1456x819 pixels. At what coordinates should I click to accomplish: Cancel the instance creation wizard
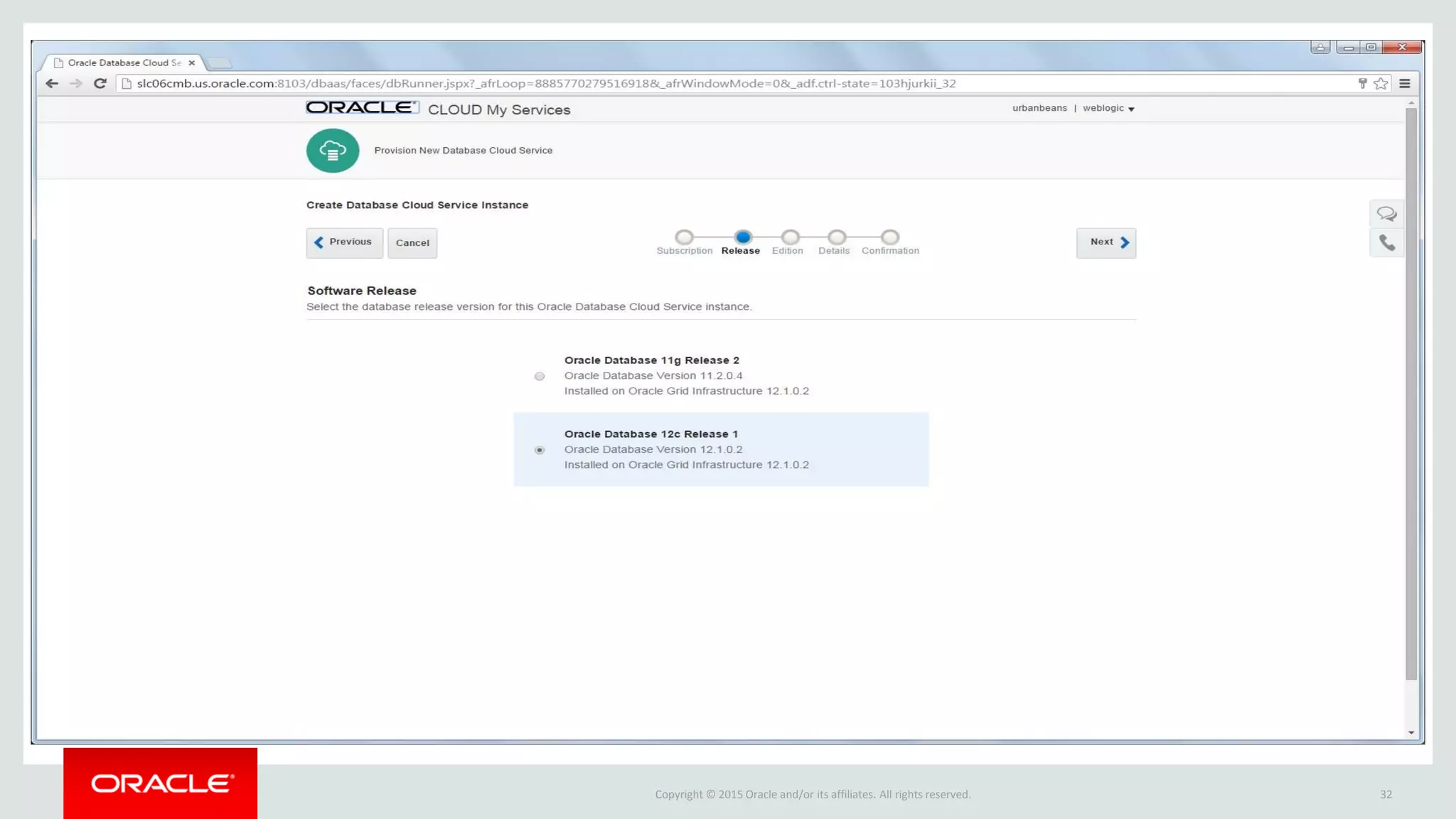tap(412, 243)
